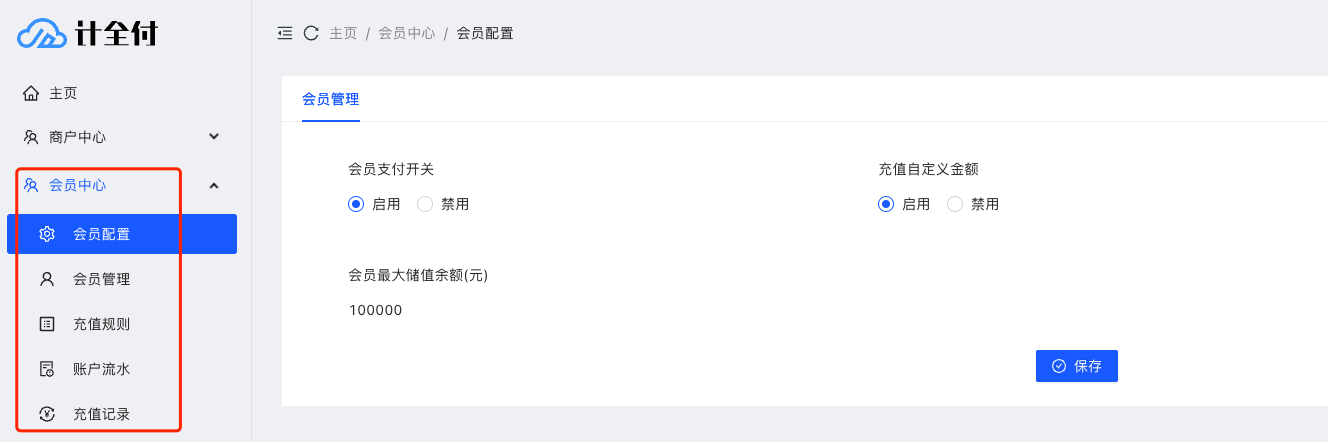Click 会员中心 in the breadcrumb
This screenshot has width=1328, height=442.
406,33
